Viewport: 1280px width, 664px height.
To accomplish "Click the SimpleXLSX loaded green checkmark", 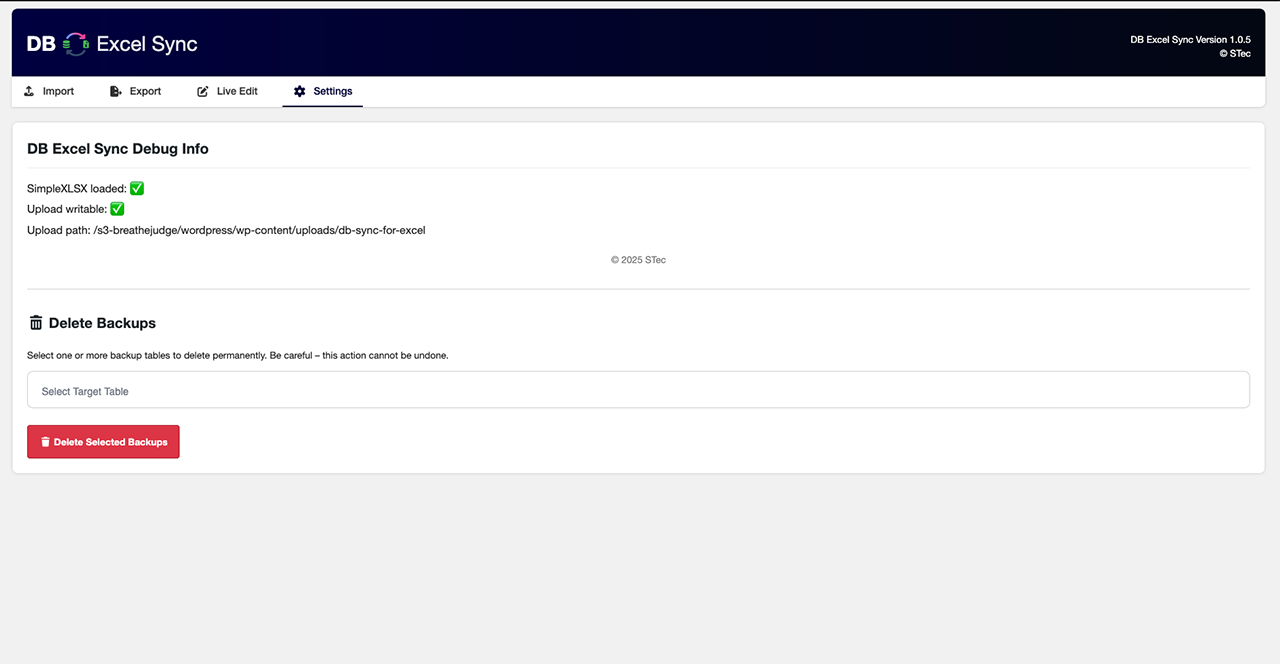I will click(137, 188).
